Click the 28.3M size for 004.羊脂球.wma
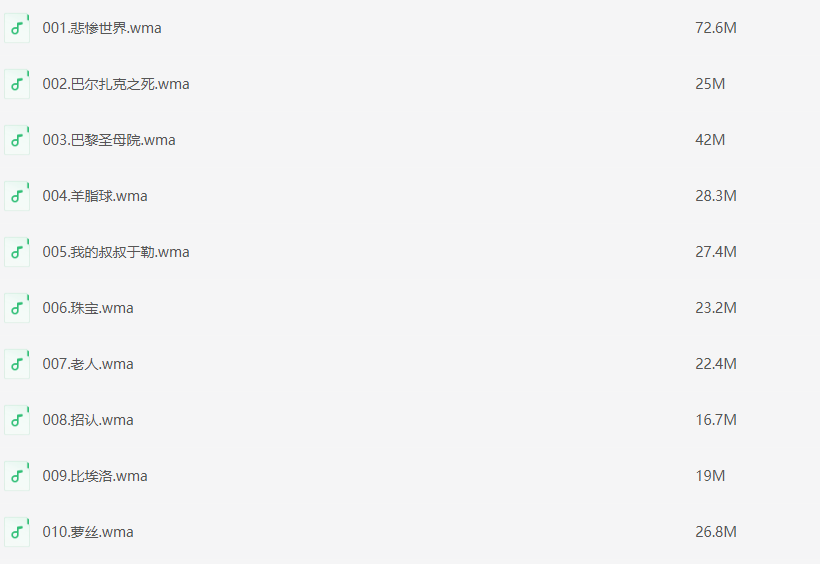 [x=716, y=196]
